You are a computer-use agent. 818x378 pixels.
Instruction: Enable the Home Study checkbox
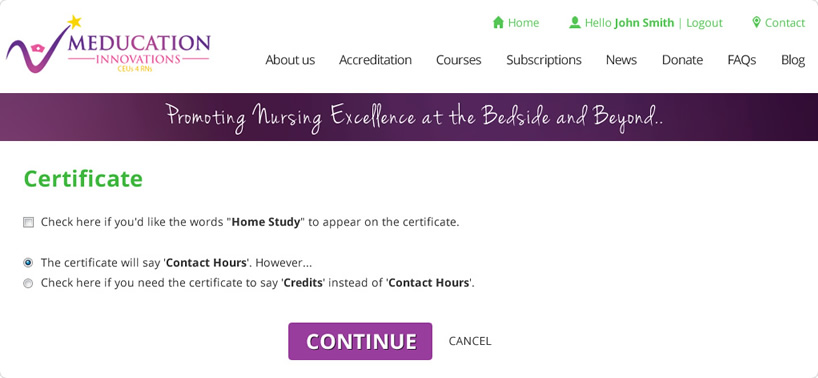tap(28, 223)
